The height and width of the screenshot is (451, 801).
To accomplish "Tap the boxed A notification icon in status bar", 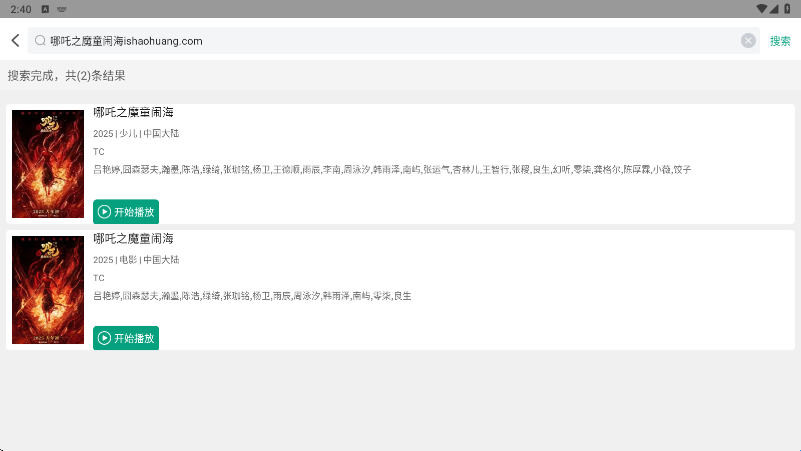I will point(45,9).
